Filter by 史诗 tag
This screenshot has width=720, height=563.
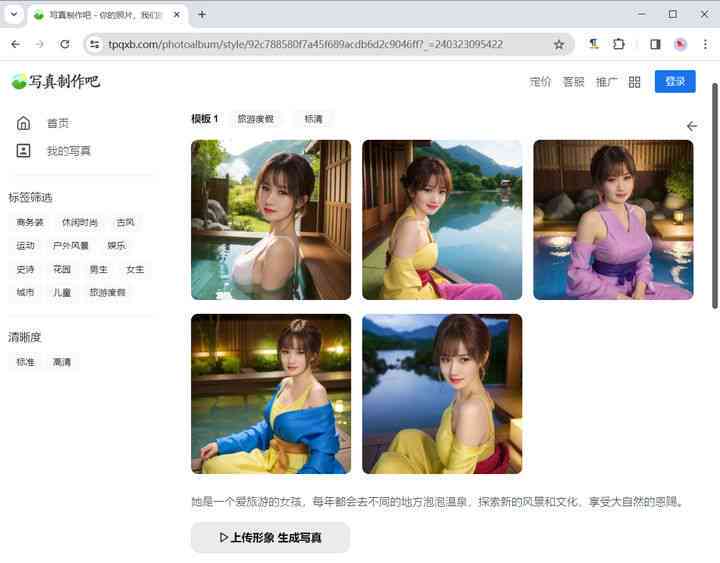25,269
